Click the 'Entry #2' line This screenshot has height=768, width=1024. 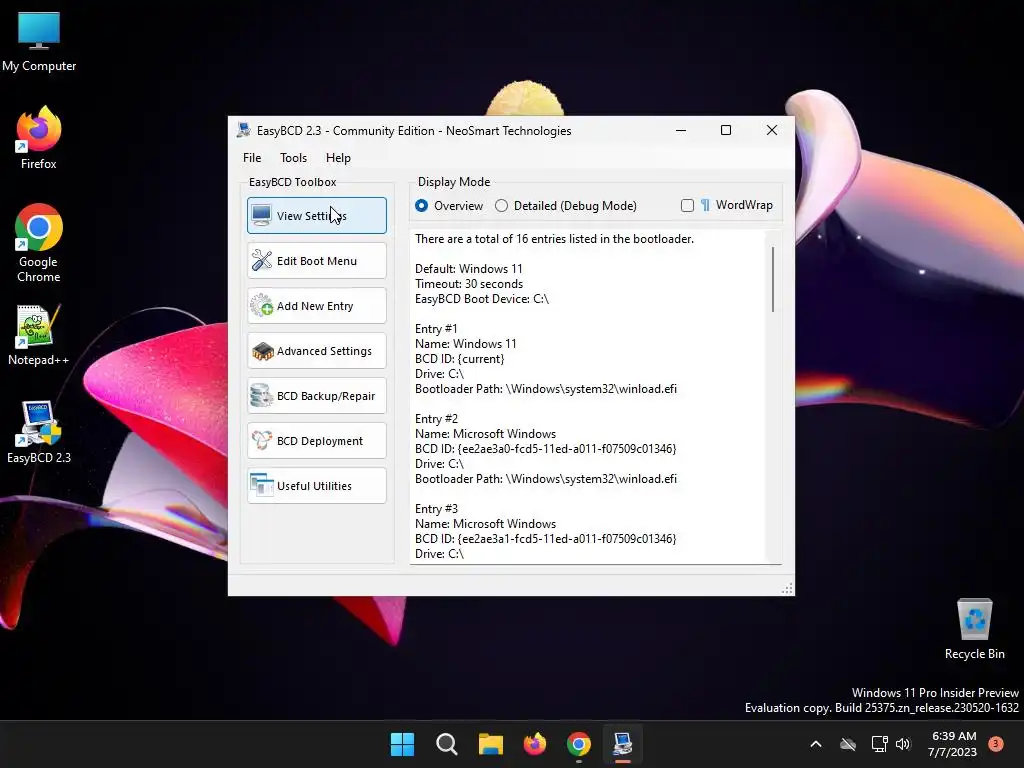(436, 419)
